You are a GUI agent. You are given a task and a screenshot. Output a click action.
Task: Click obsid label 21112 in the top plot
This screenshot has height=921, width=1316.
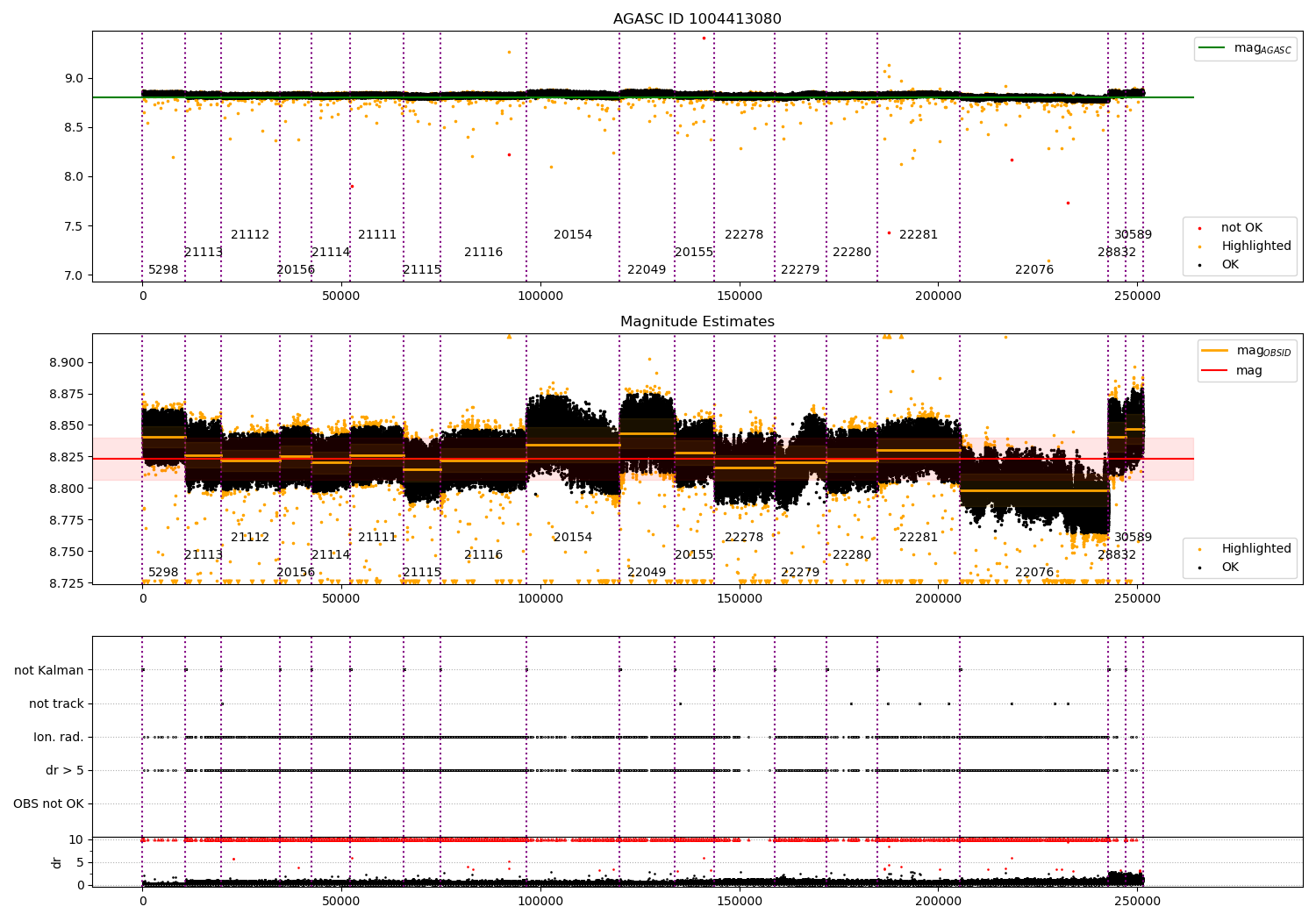tap(250, 235)
